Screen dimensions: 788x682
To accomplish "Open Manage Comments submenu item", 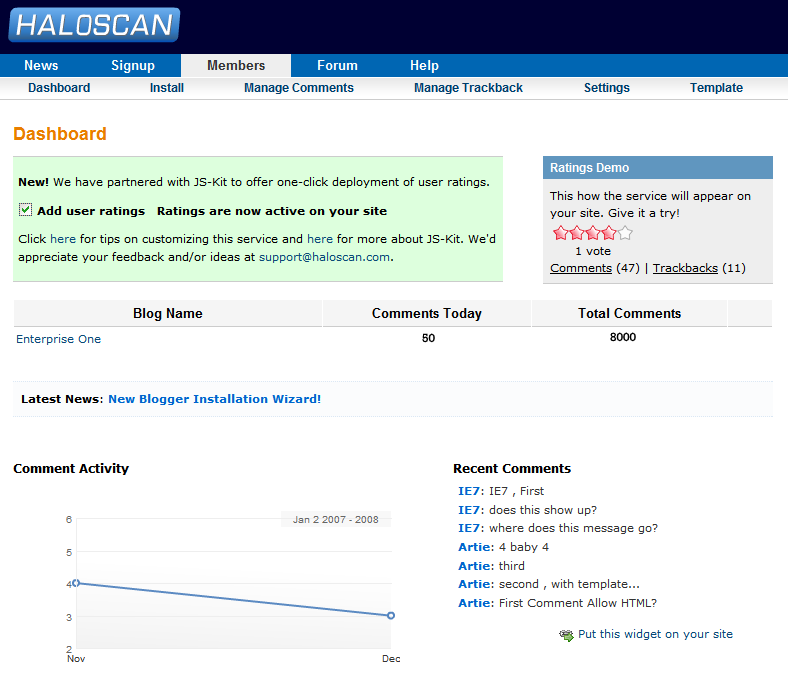I will coord(299,88).
